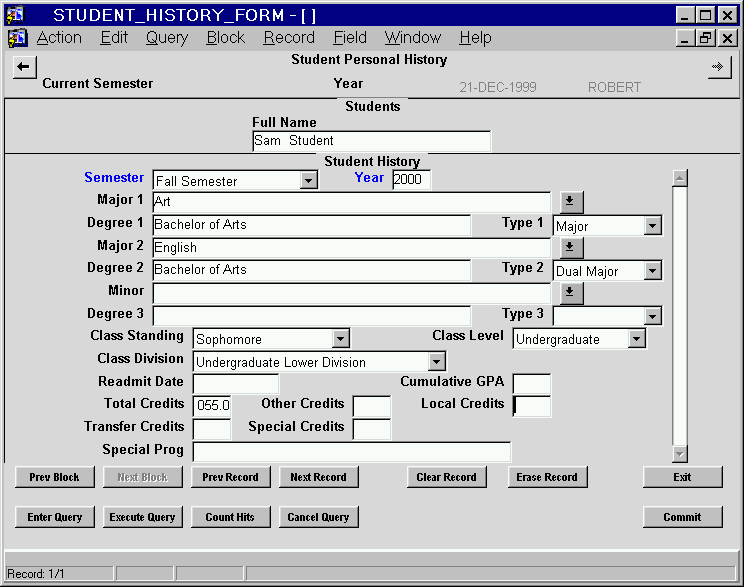Open the Window menu

coord(413,37)
